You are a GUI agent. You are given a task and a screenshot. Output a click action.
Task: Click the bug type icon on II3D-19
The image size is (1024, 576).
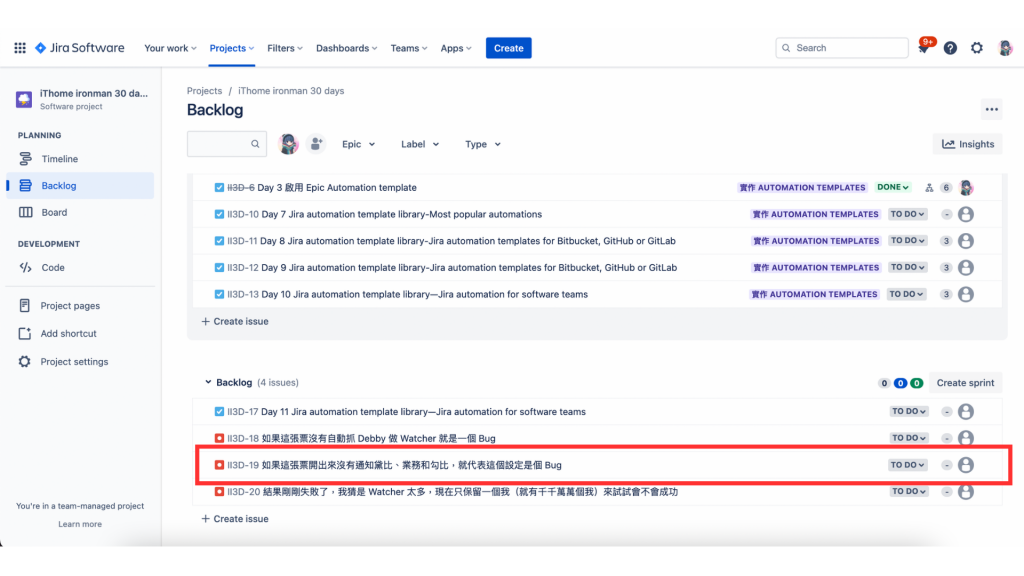(219, 465)
